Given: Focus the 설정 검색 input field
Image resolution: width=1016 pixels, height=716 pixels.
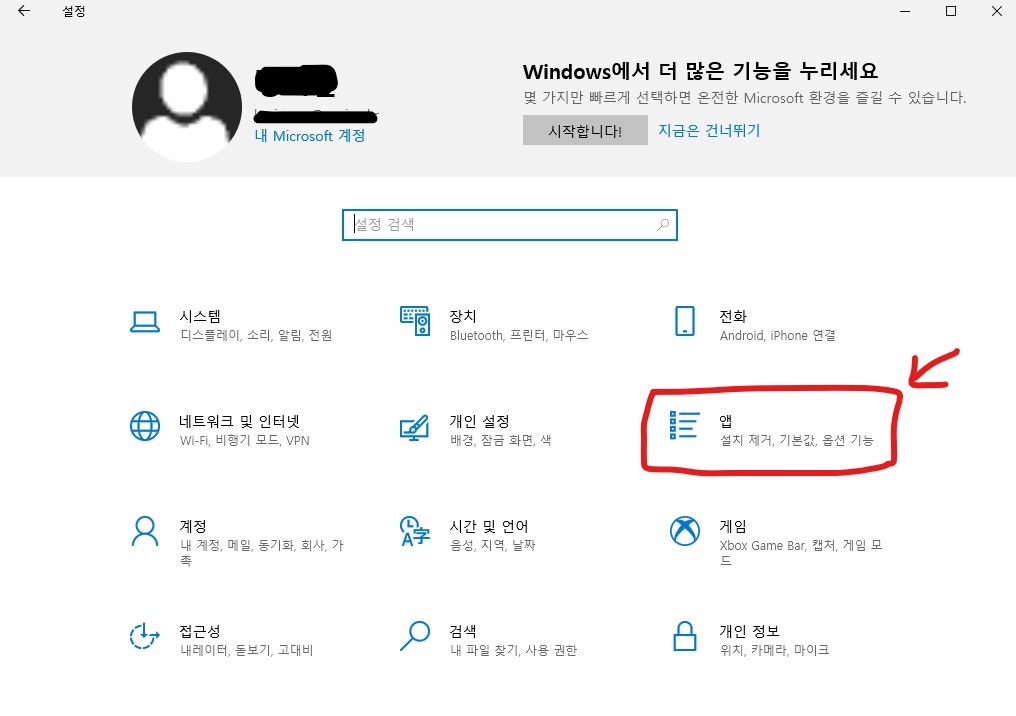Looking at the screenshot, I should coord(510,225).
